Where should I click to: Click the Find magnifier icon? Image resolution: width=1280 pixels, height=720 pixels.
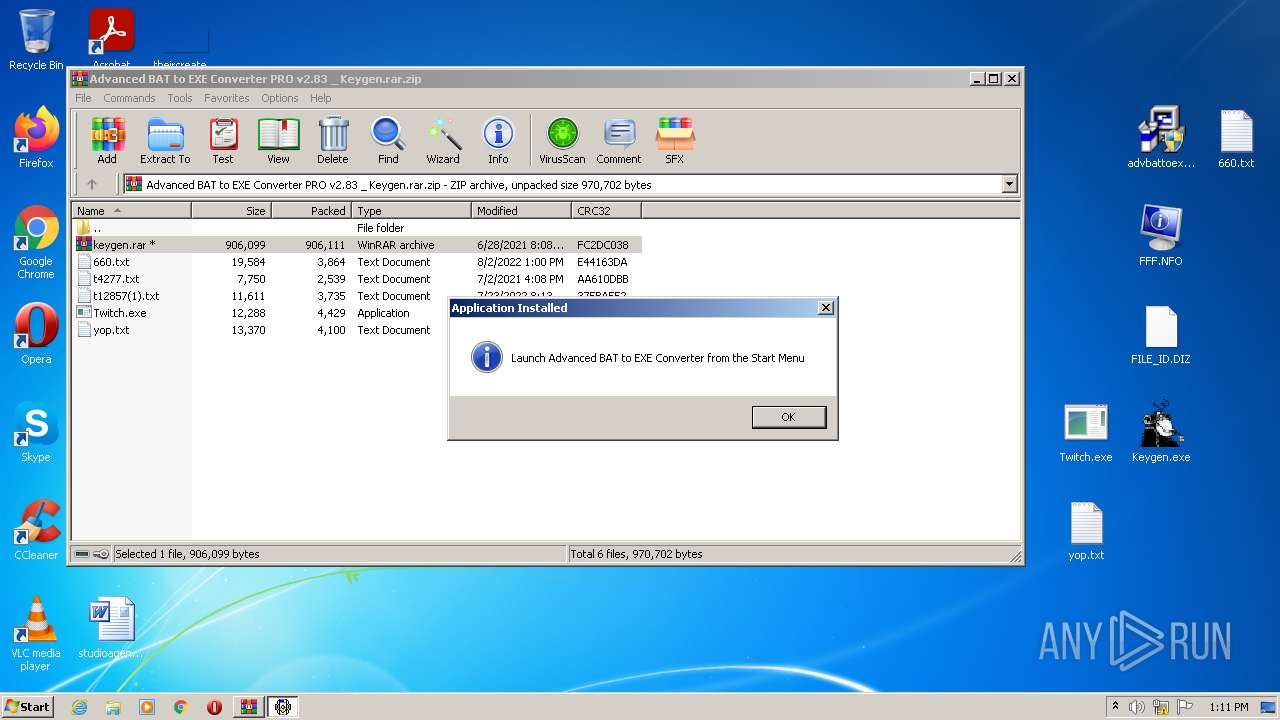coord(388,141)
